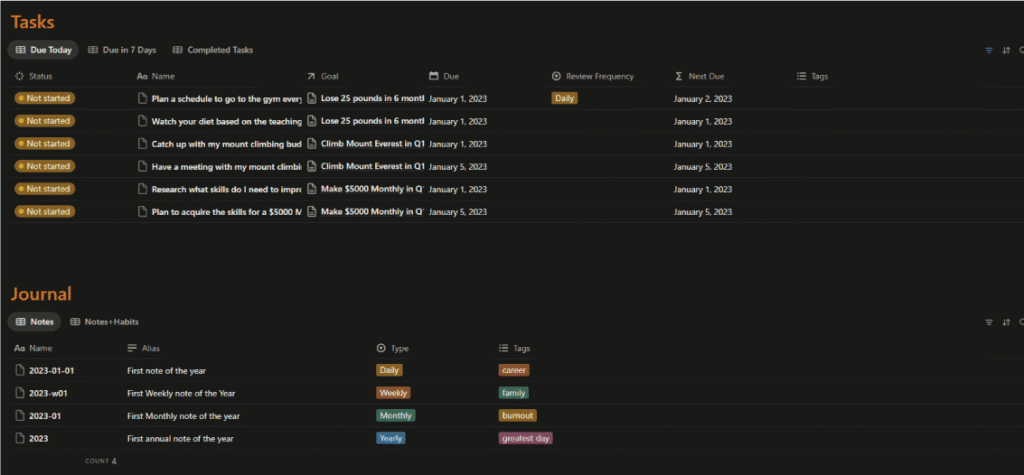
Task: Open status of the gym schedule task
Action: (x=45, y=98)
